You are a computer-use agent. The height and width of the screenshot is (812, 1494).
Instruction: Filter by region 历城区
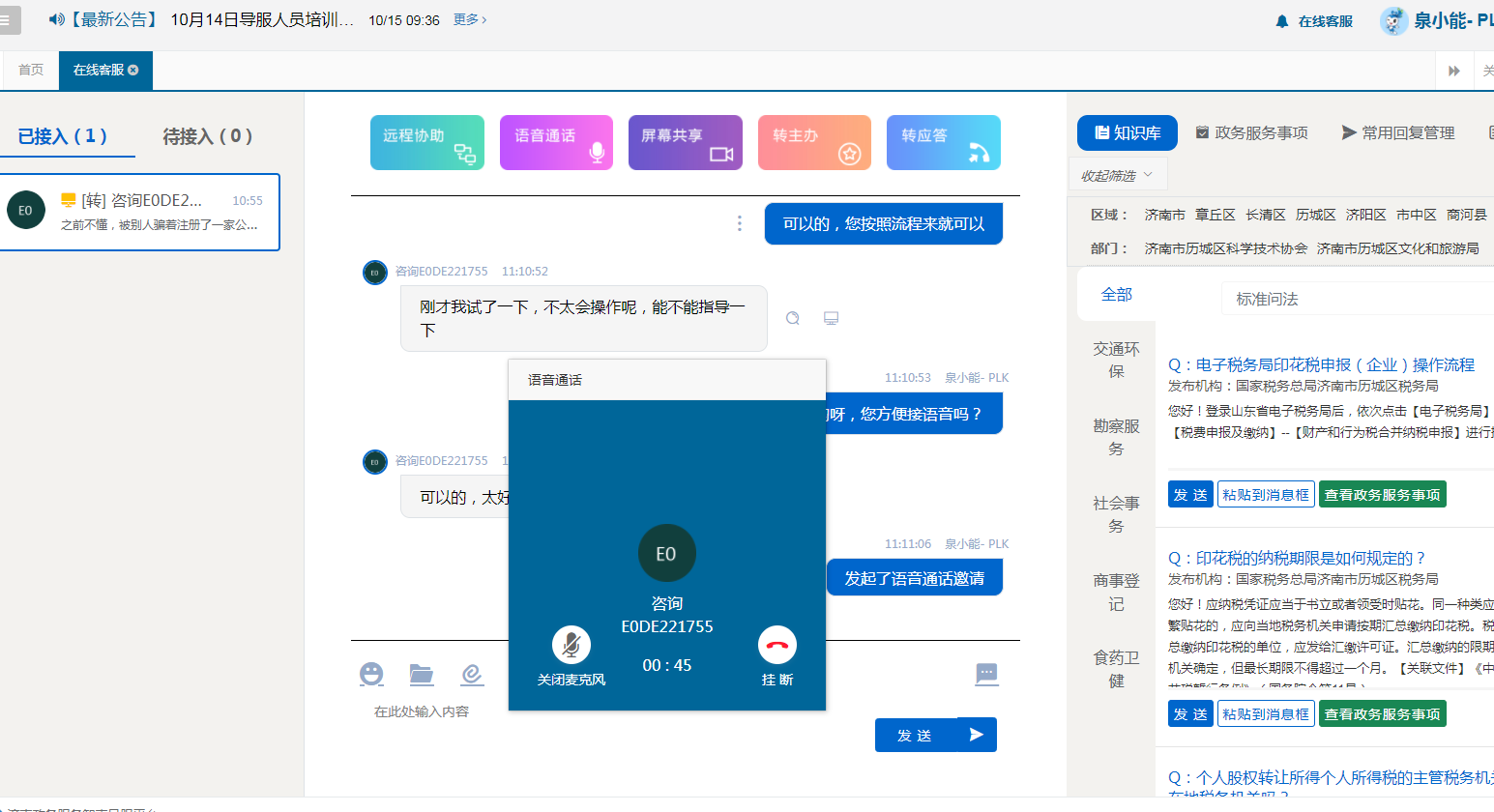pos(1315,215)
